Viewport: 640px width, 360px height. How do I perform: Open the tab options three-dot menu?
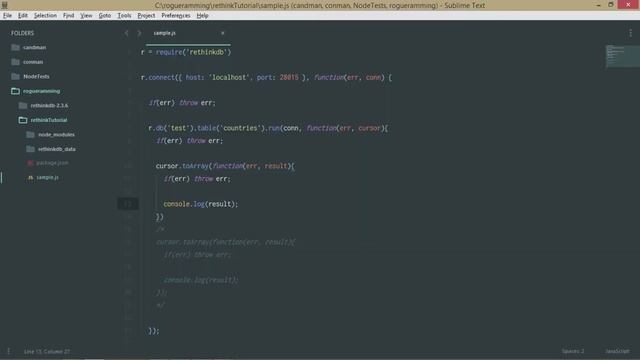(630, 33)
